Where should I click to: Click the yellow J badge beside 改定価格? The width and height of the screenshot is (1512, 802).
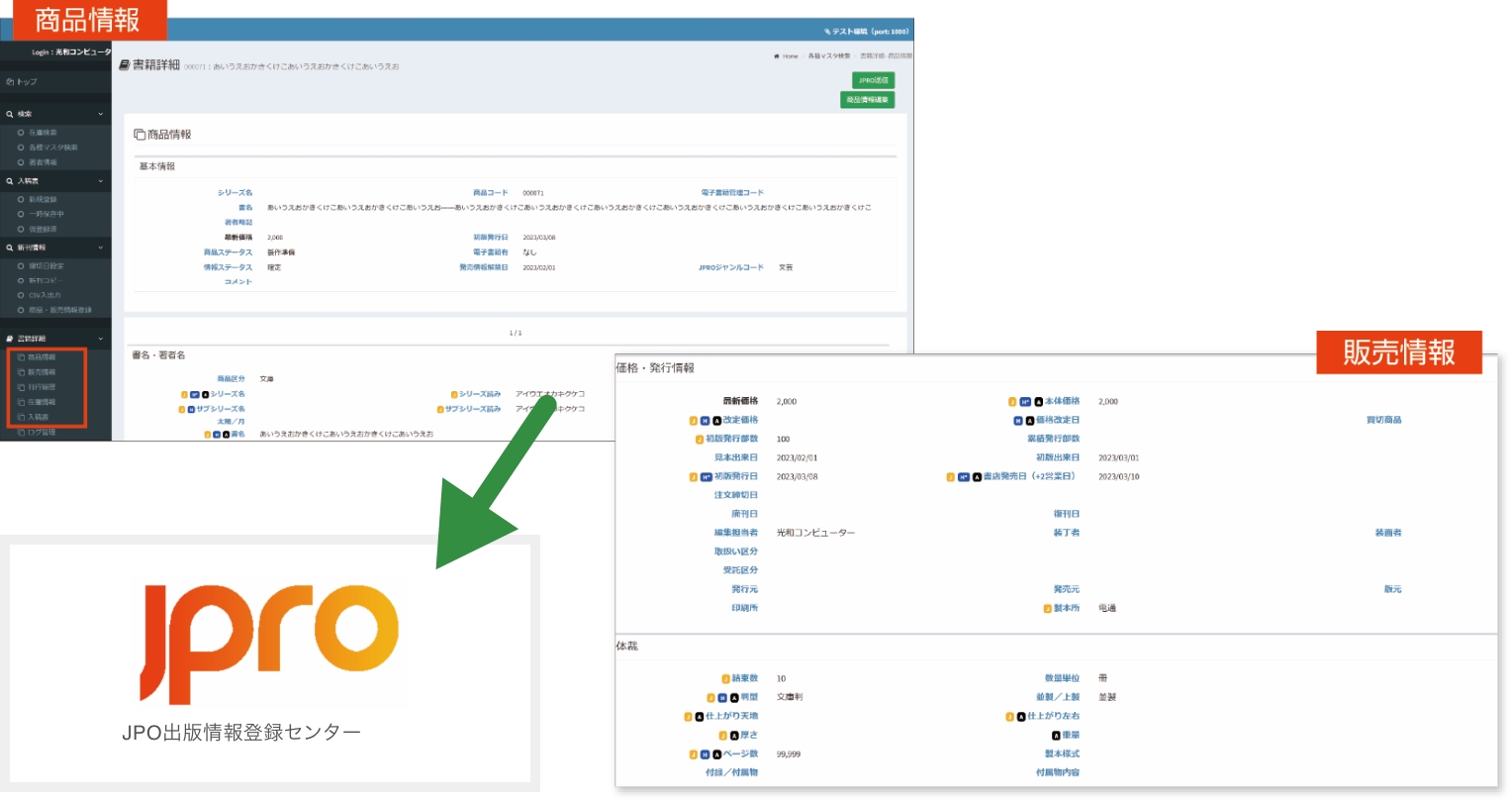(x=694, y=421)
